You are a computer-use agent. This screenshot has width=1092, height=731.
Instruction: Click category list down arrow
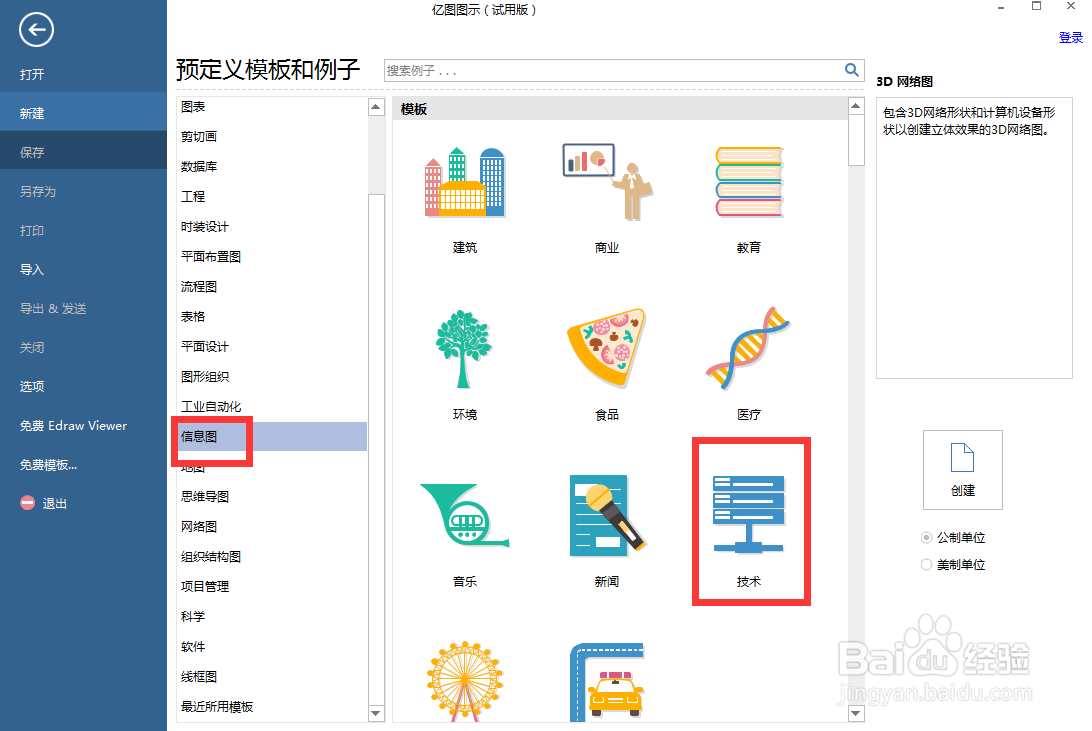pos(376,713)
